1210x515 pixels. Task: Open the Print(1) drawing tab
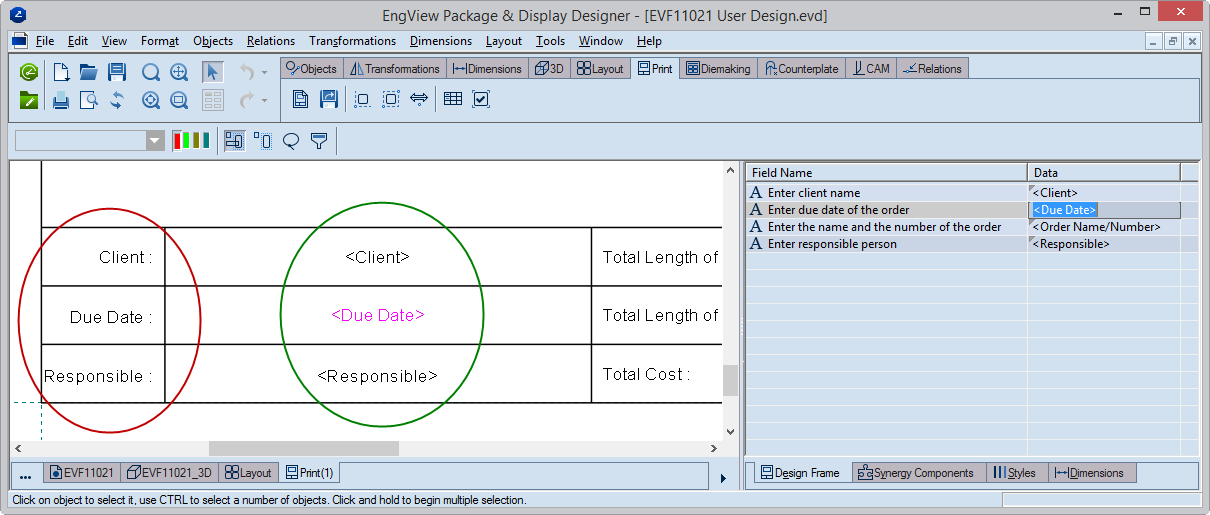point(309,472)
